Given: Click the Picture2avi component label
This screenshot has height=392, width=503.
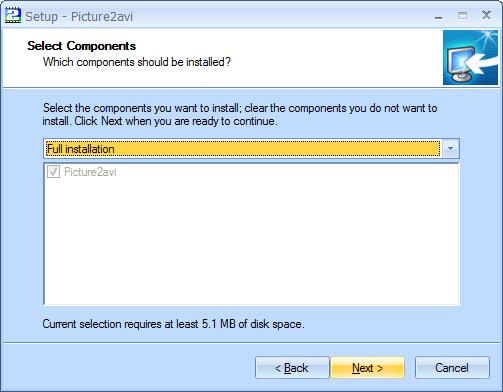Looking at the screenshot, I should pos(90,172).
